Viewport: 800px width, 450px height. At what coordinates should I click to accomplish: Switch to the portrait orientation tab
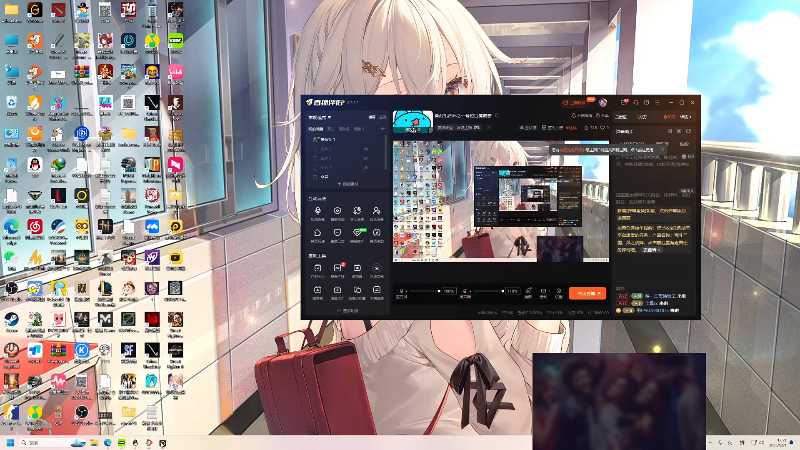(x=383, y=117)
